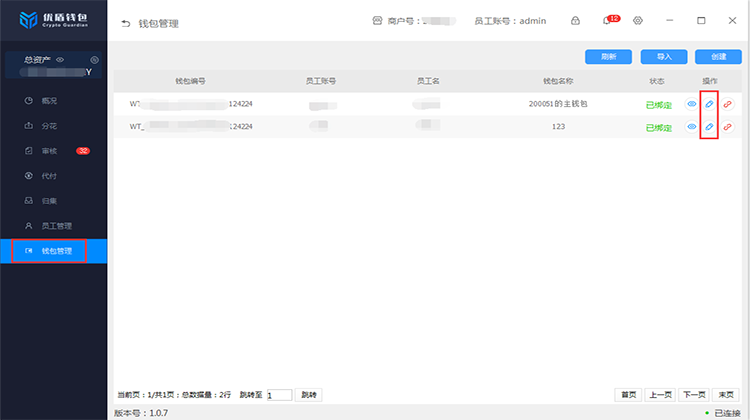The height and width of the screenshot is (420, 750).
Task: Open 概况 overview in the sidebar
Action: pos(48,101)
